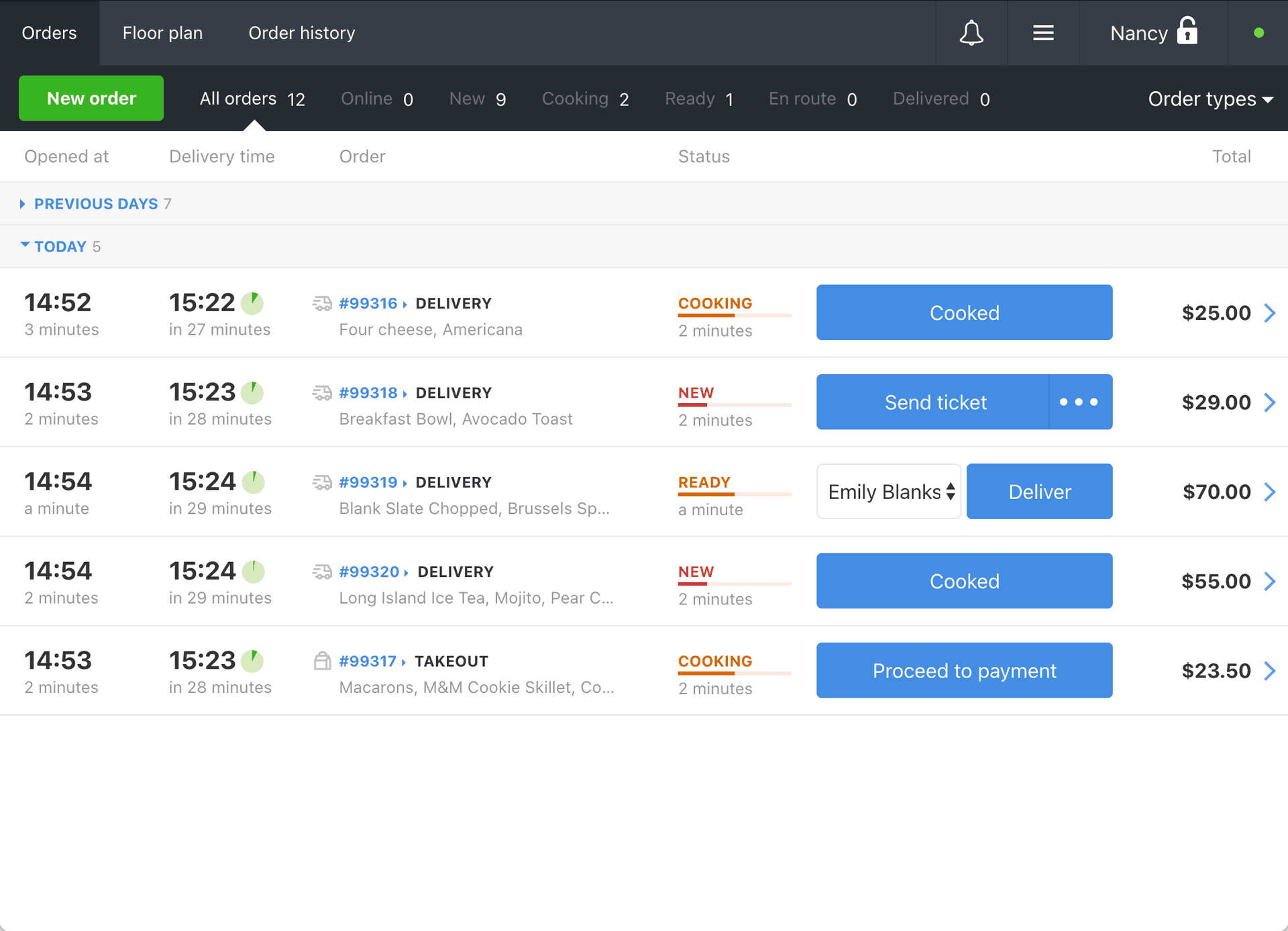Click the Floor plan tab
This screenshot has width=1288, height=931.
[162, 32]
